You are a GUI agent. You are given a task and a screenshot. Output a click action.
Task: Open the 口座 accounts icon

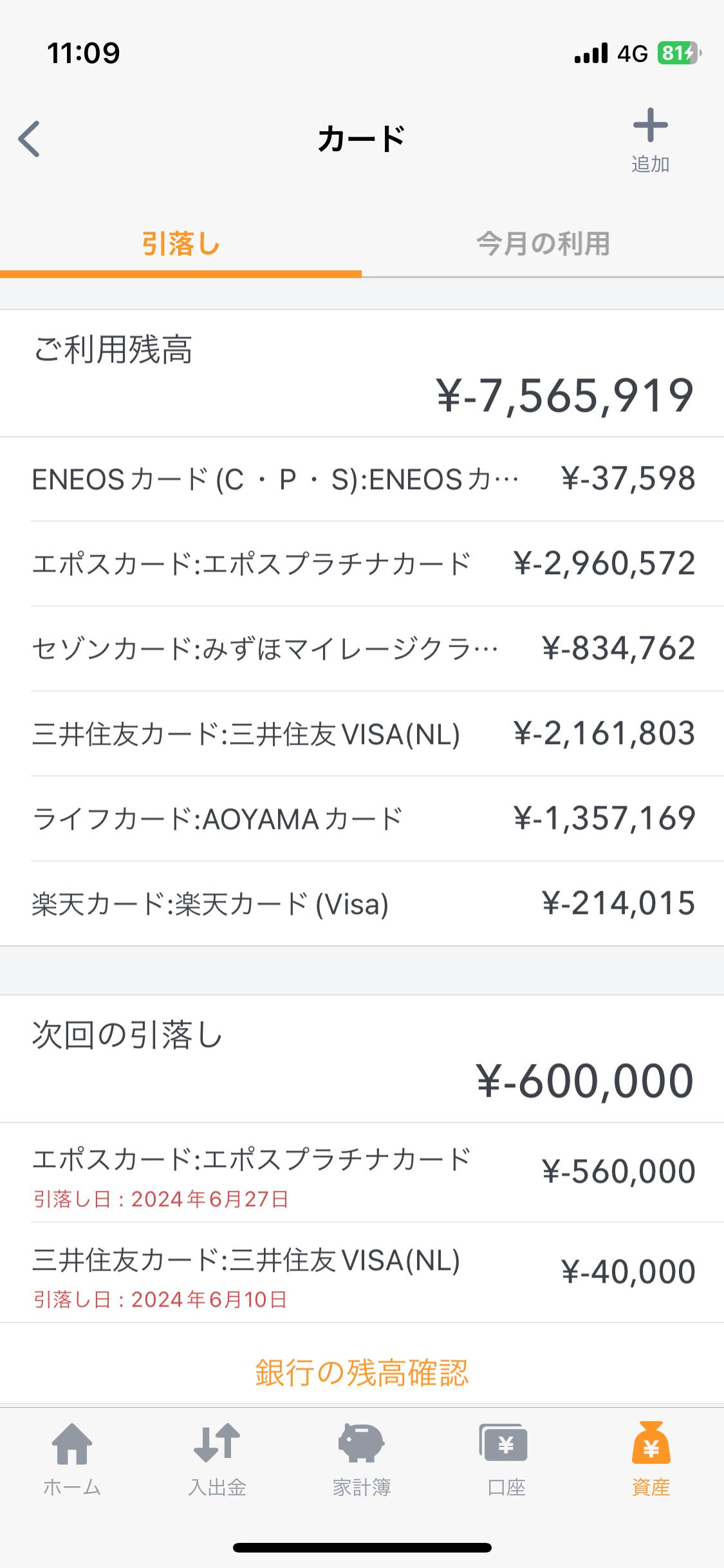click(506, 1459)
